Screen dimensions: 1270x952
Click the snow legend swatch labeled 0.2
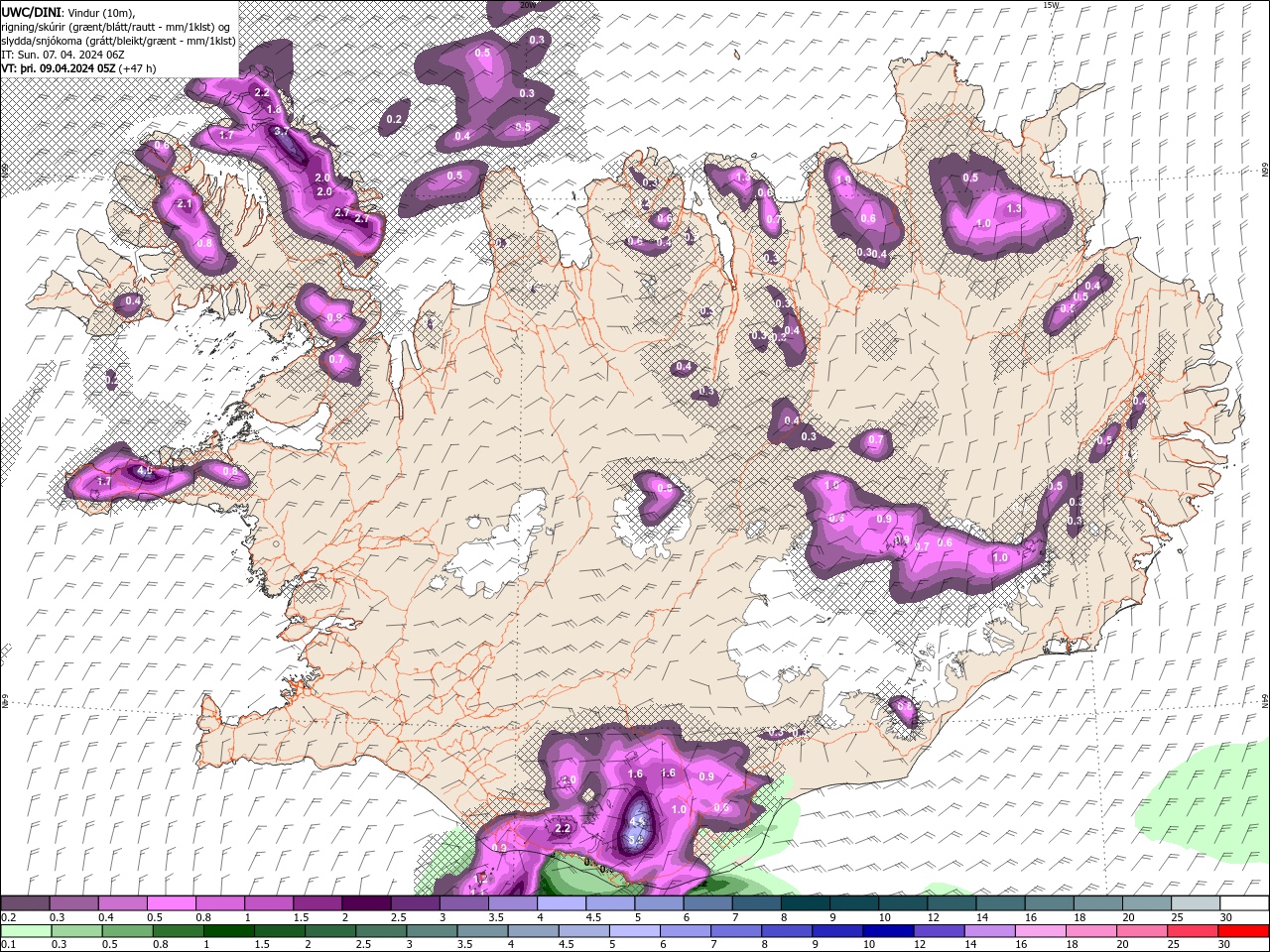pyautogui.click(x=25, y=903)
